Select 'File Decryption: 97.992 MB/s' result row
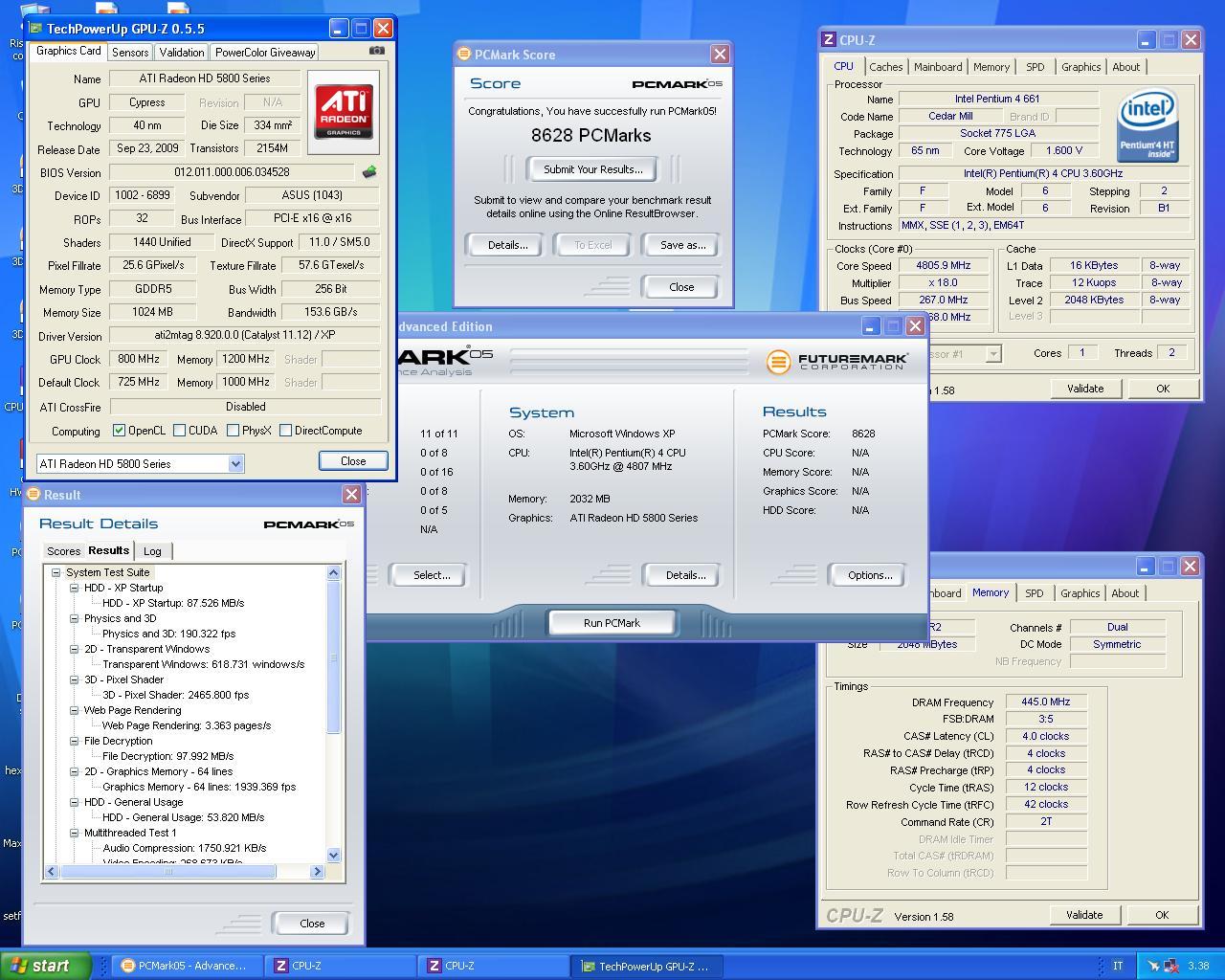The width and height of the screenshot is (1225, 980). click(167, 756)
